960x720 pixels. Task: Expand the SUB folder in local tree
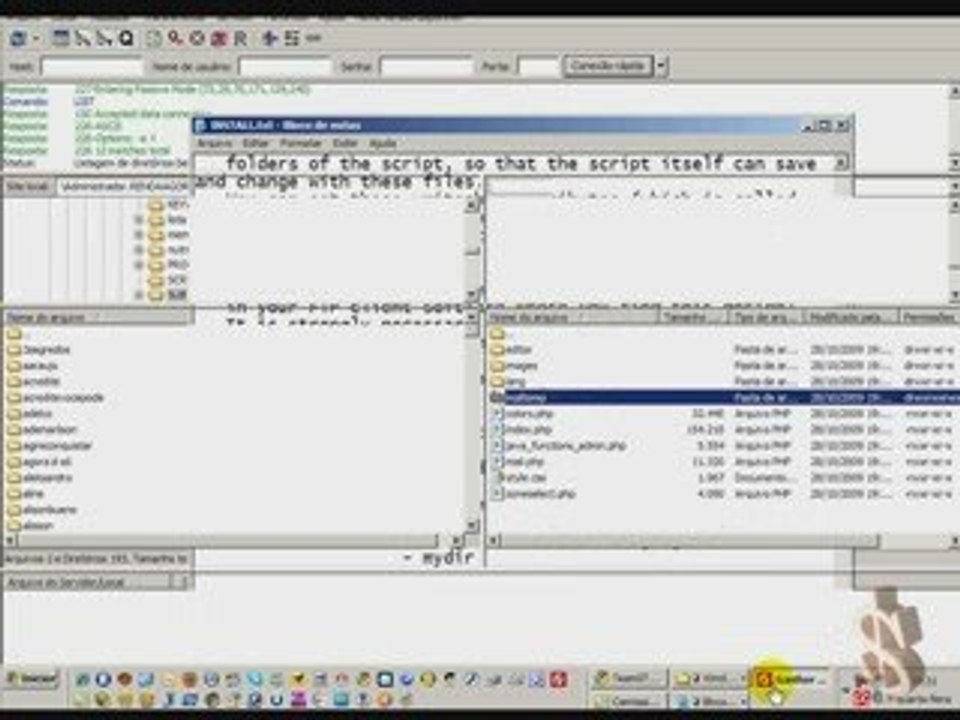coord(139,295)
